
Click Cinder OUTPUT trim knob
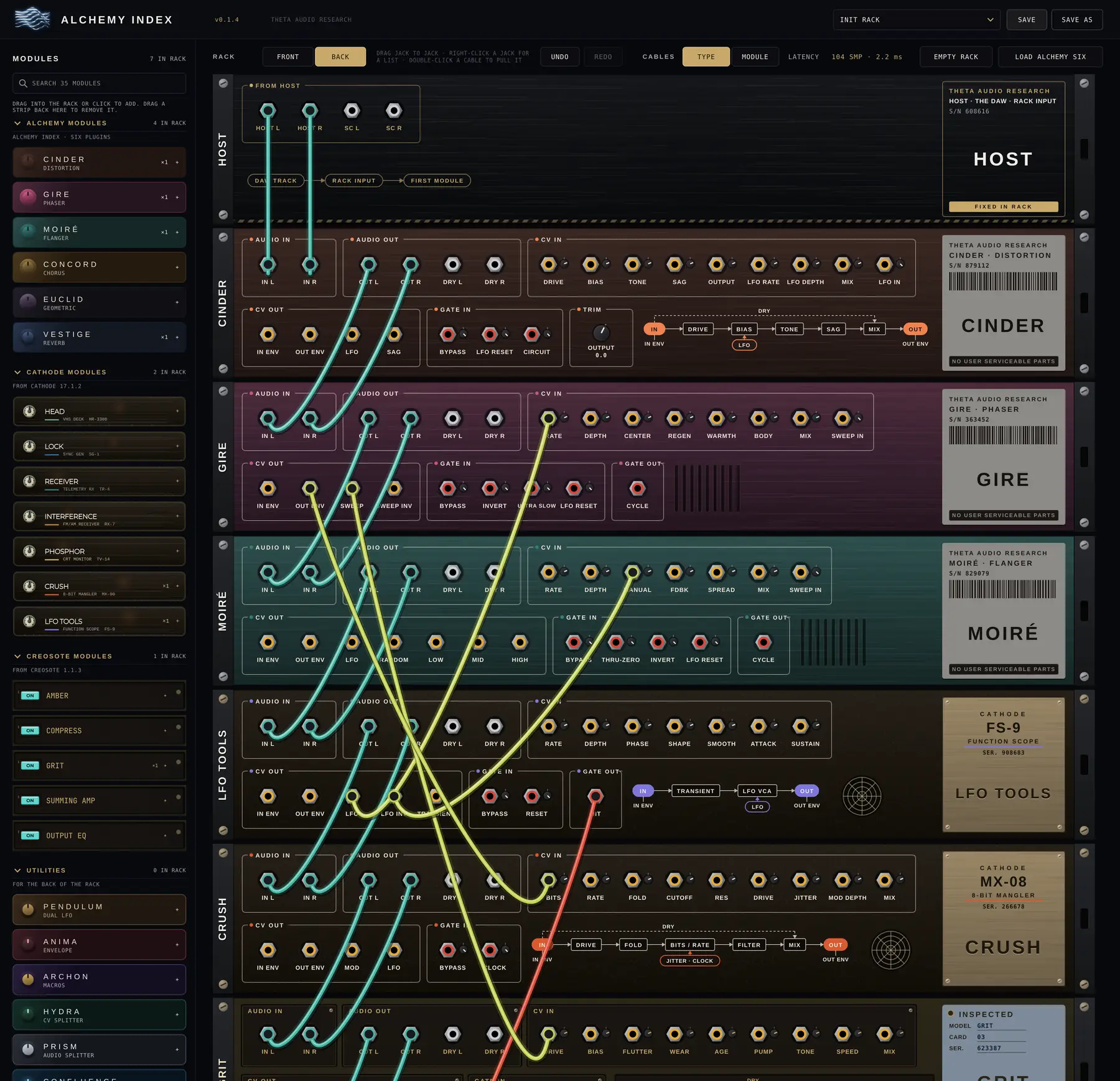pyautogui.click(x=600, y=332)
